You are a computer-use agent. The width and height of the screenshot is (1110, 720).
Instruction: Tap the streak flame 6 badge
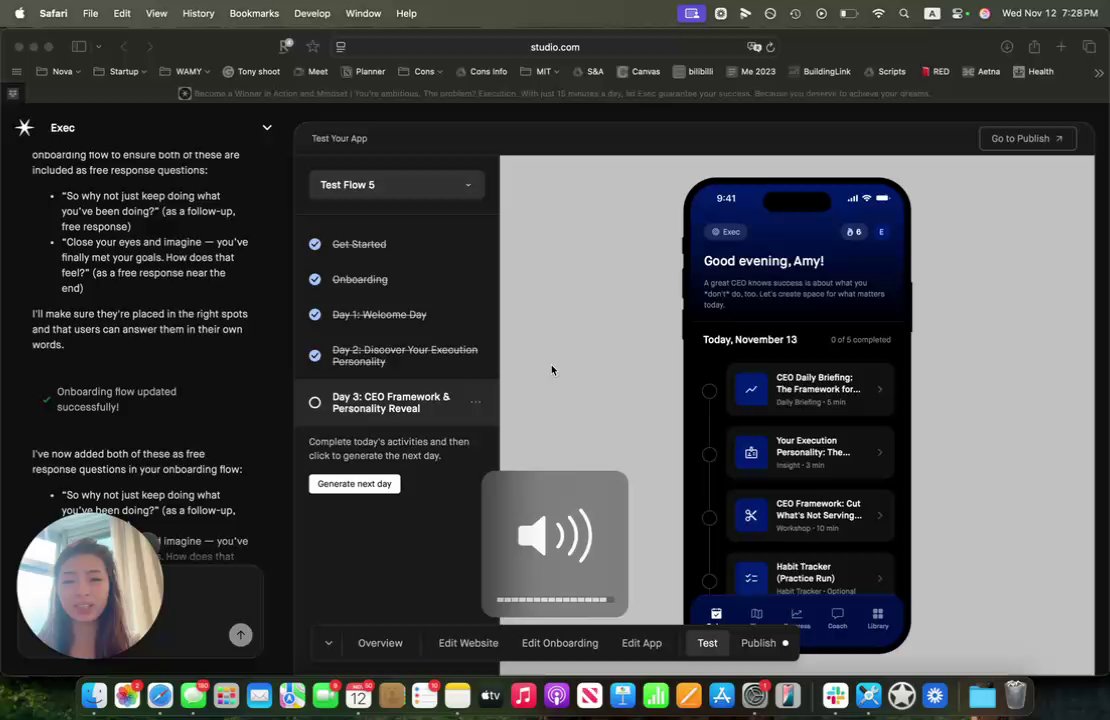[854, 232]
